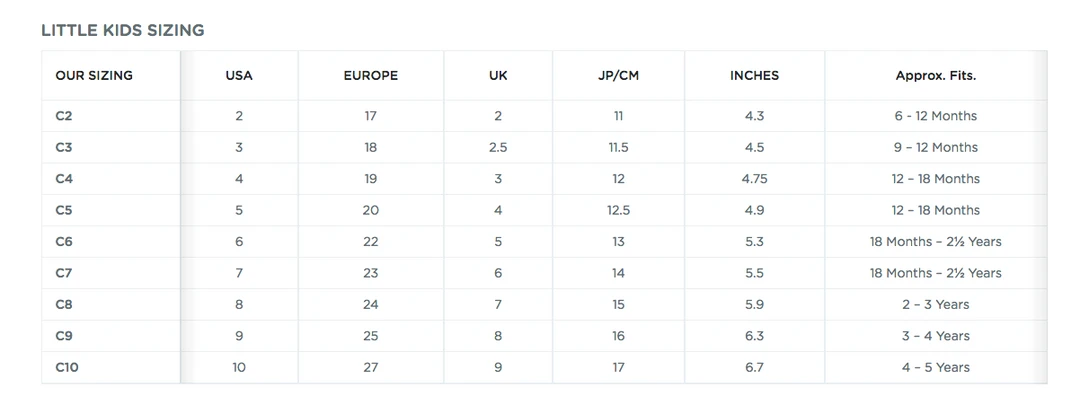The height and width of the screenshot is (405, 1080).
Task: Select the C5 size row label
Action: pos(64,210)
